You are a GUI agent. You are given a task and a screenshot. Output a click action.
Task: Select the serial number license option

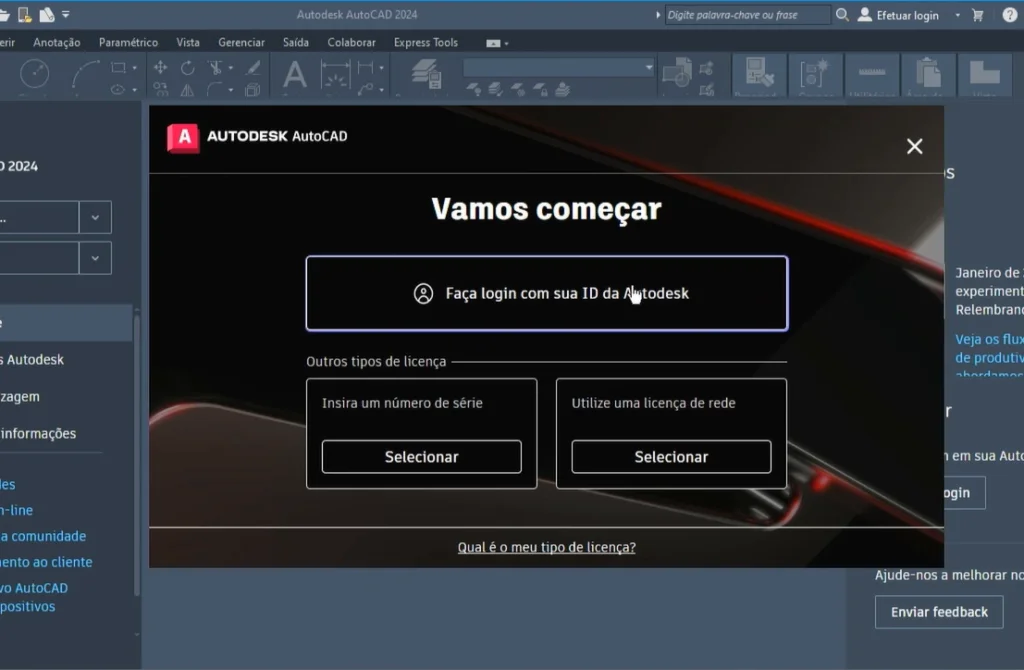(422, 456)
